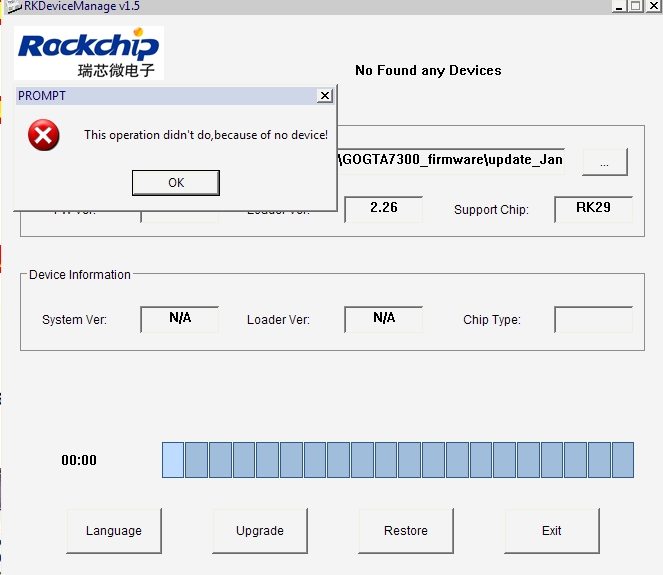
Task: Click the firmware Loader Ver 2.26 field
Action: (x=383, y=209)
